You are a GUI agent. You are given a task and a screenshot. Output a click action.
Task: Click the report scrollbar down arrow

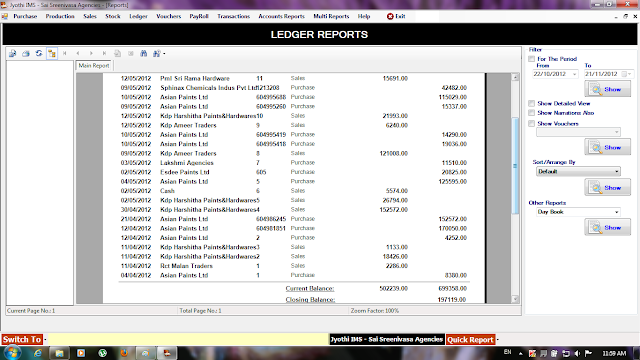tap(515, 299)
